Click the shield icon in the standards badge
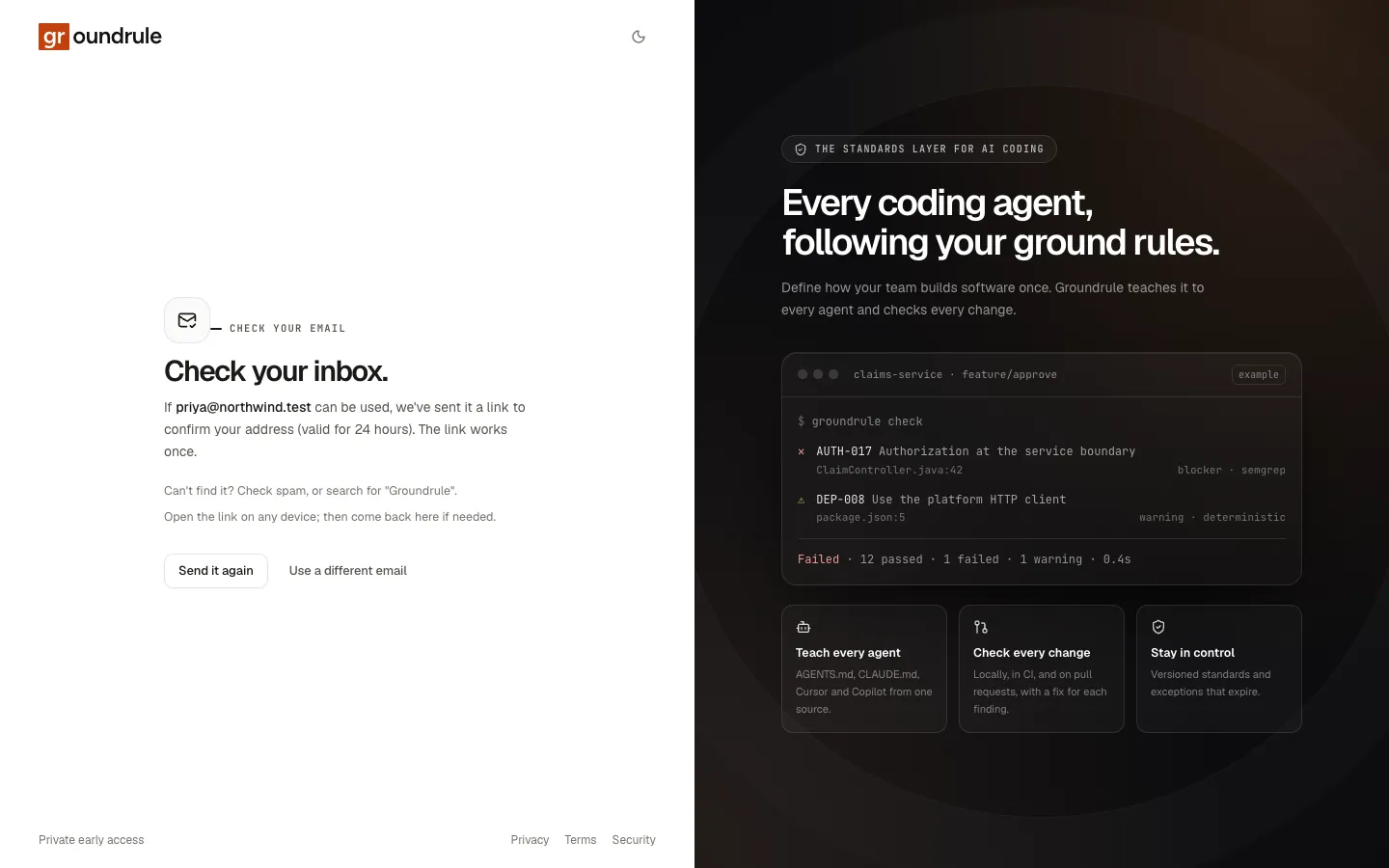Viewport: 1389px width, 868px height. (801, 149)
